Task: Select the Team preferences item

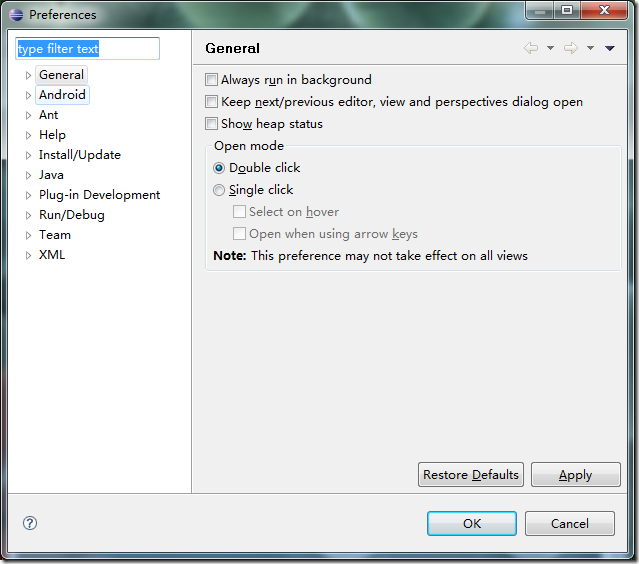Action: [55, 235]
